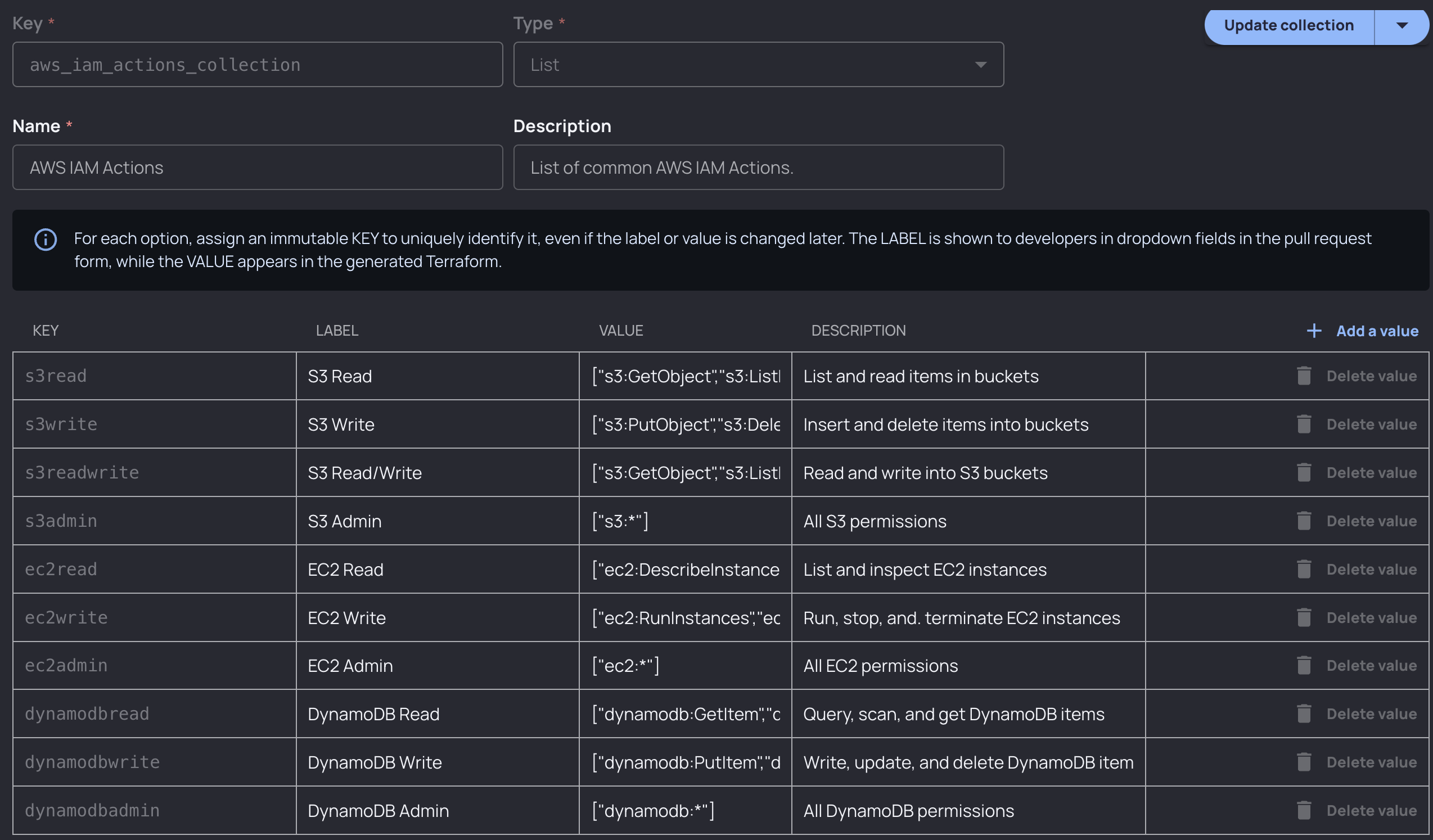
Task: Edit the S3 Admin label cell
Action: pyautogui.click(x=438, y=521)
